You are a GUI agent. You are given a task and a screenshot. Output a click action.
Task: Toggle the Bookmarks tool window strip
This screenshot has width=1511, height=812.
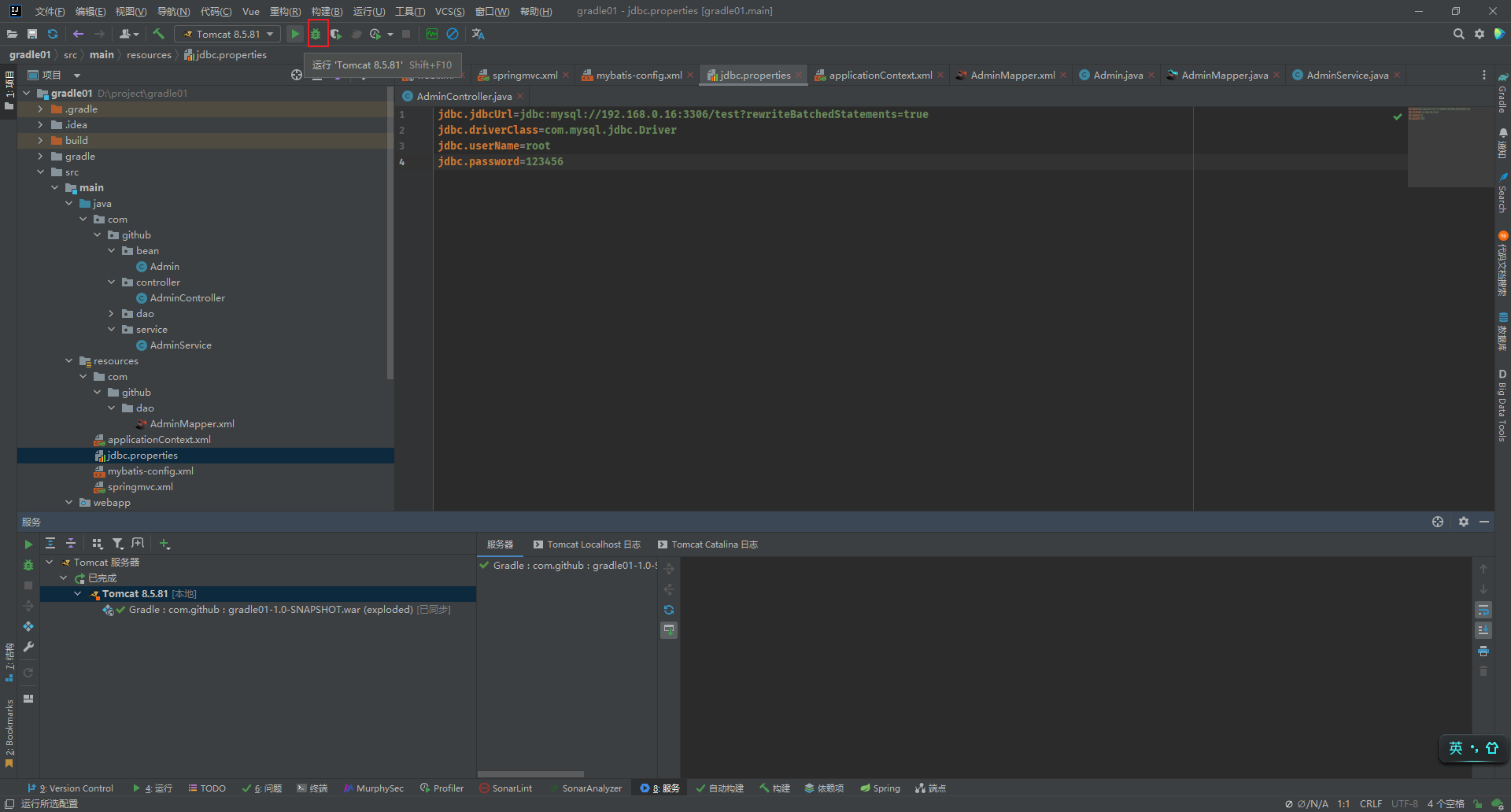click(x=9, y=733)
